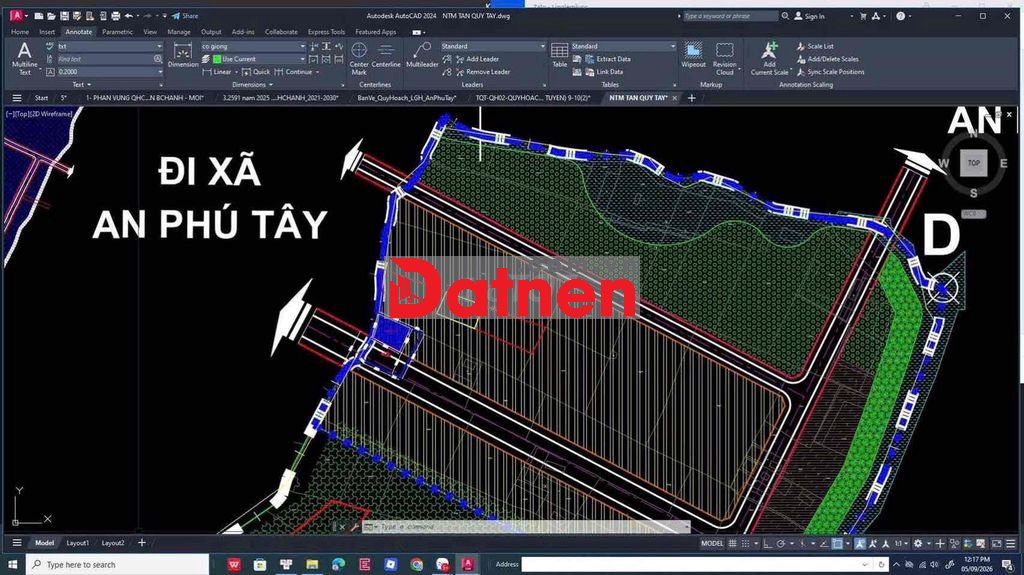Switch to the Layout1 tab
The width and height of the screenshot is (1024, 575).
tap(78, 543)
